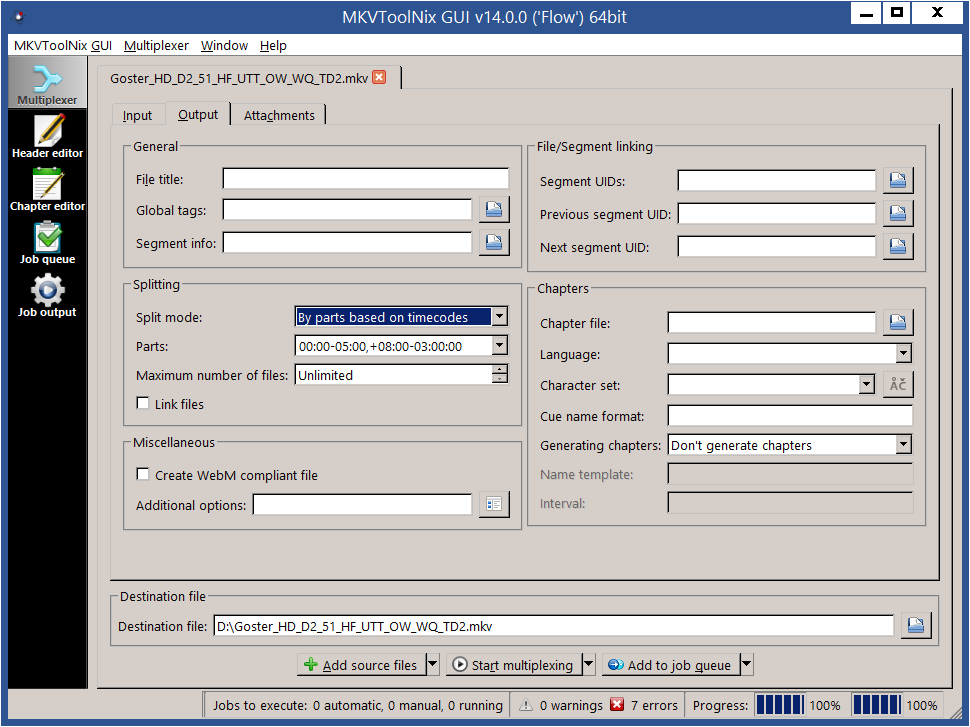Viewport: 970px width, 727px height.
Task: Click the Segment UIDs input field
Action: coord(777,181)
